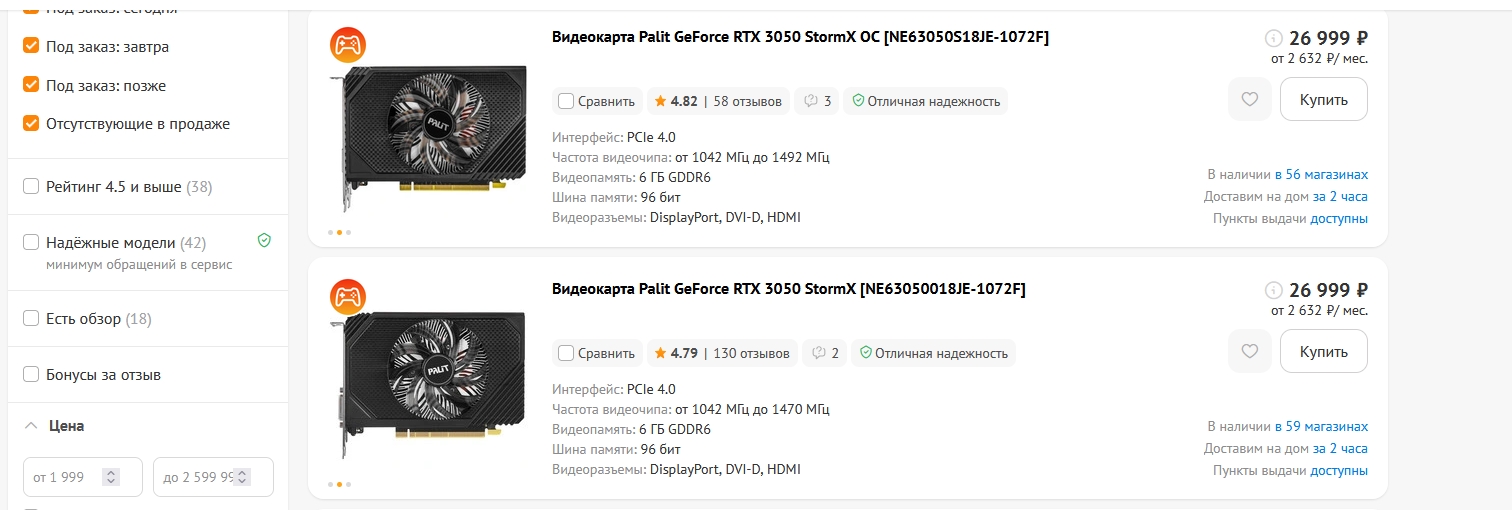Image resolution: width=1512 pixels, height=510 pixels.
Task: Add RTX 3050 StormX OC to favorites heart
Action: click(1249, 99)
